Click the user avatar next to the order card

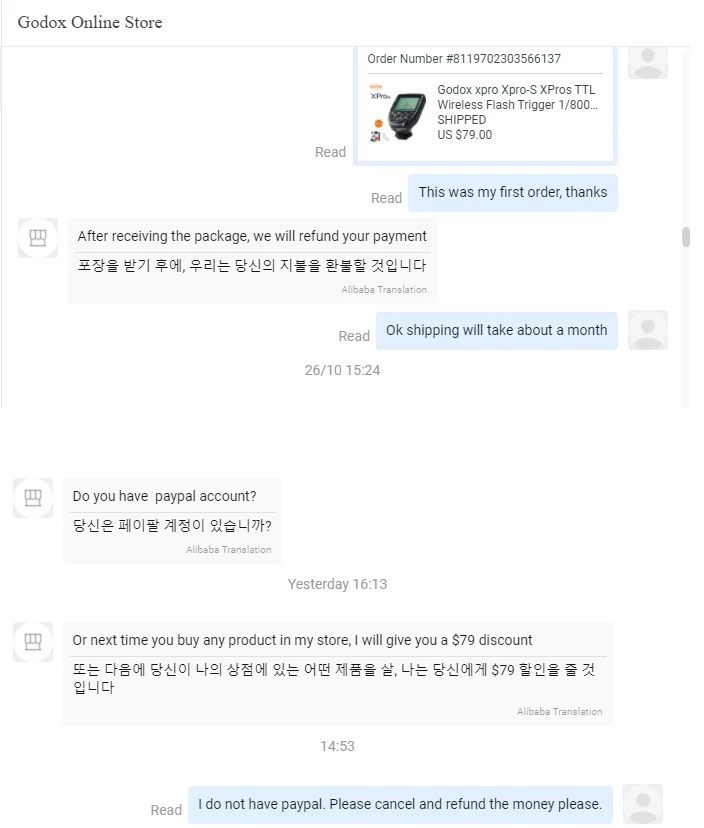tap(648, 60)
